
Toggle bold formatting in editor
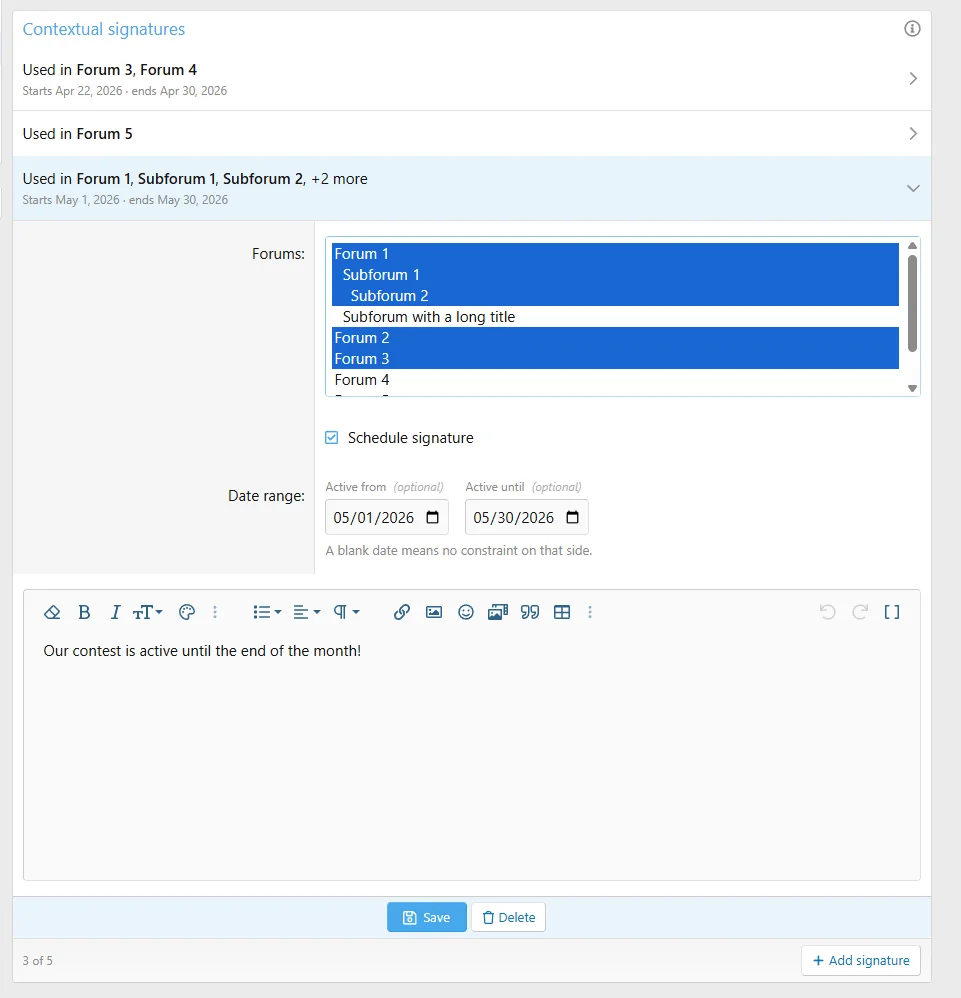tap(84, 612)
